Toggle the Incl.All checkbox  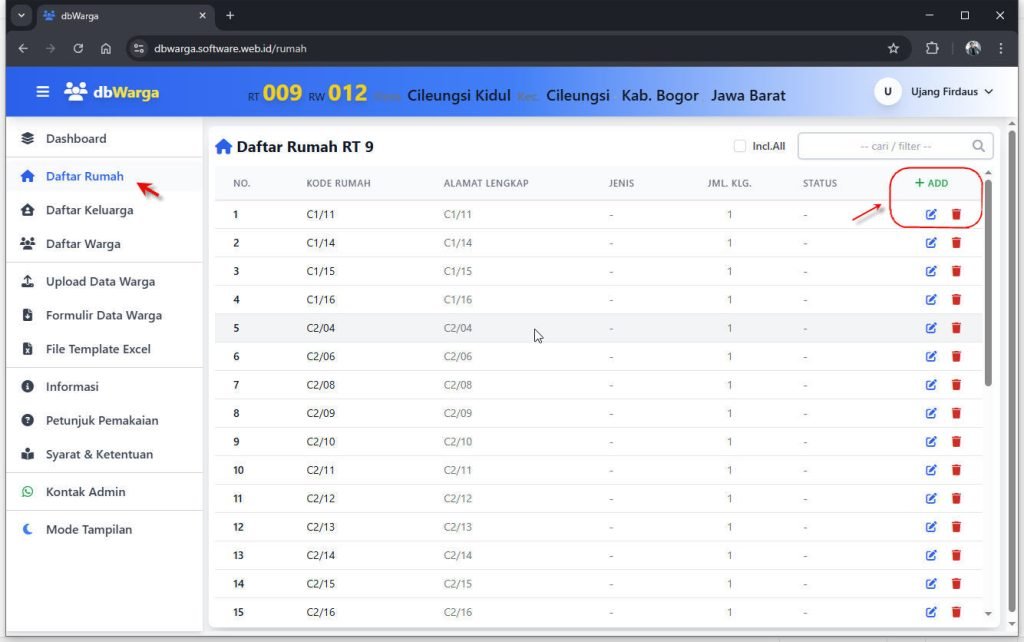pyautogui.click(x=740, y=147)
